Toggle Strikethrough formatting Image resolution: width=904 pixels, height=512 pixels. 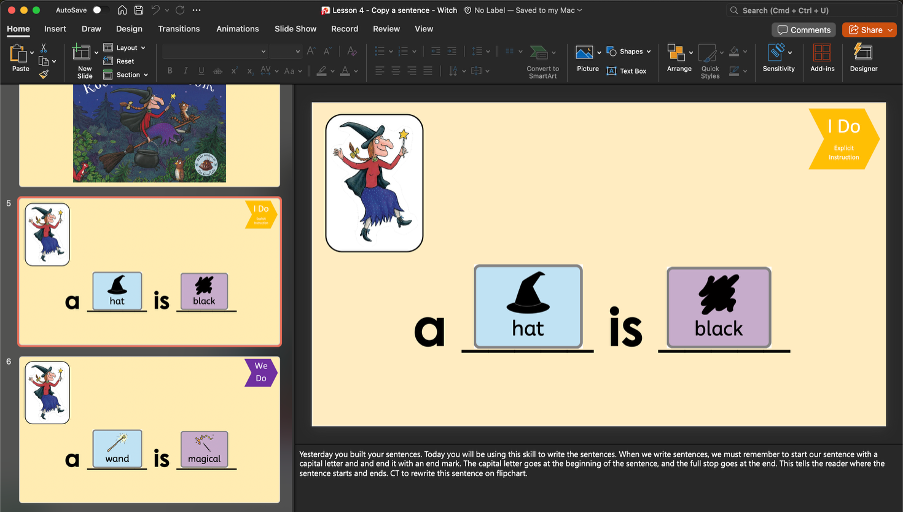click(217, 71)
